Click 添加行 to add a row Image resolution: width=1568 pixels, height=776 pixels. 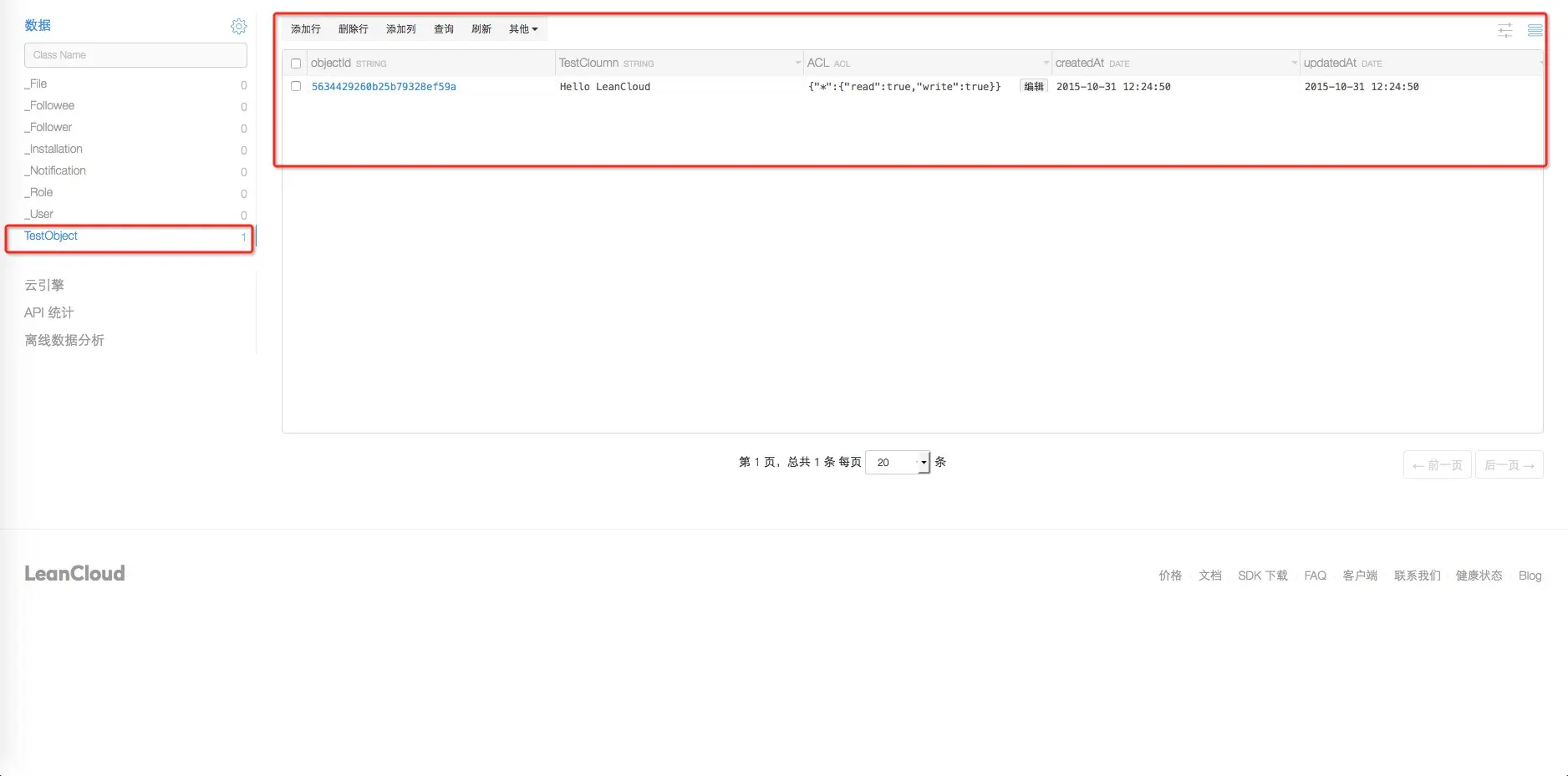pyautogui.click(x=306, y=29)
